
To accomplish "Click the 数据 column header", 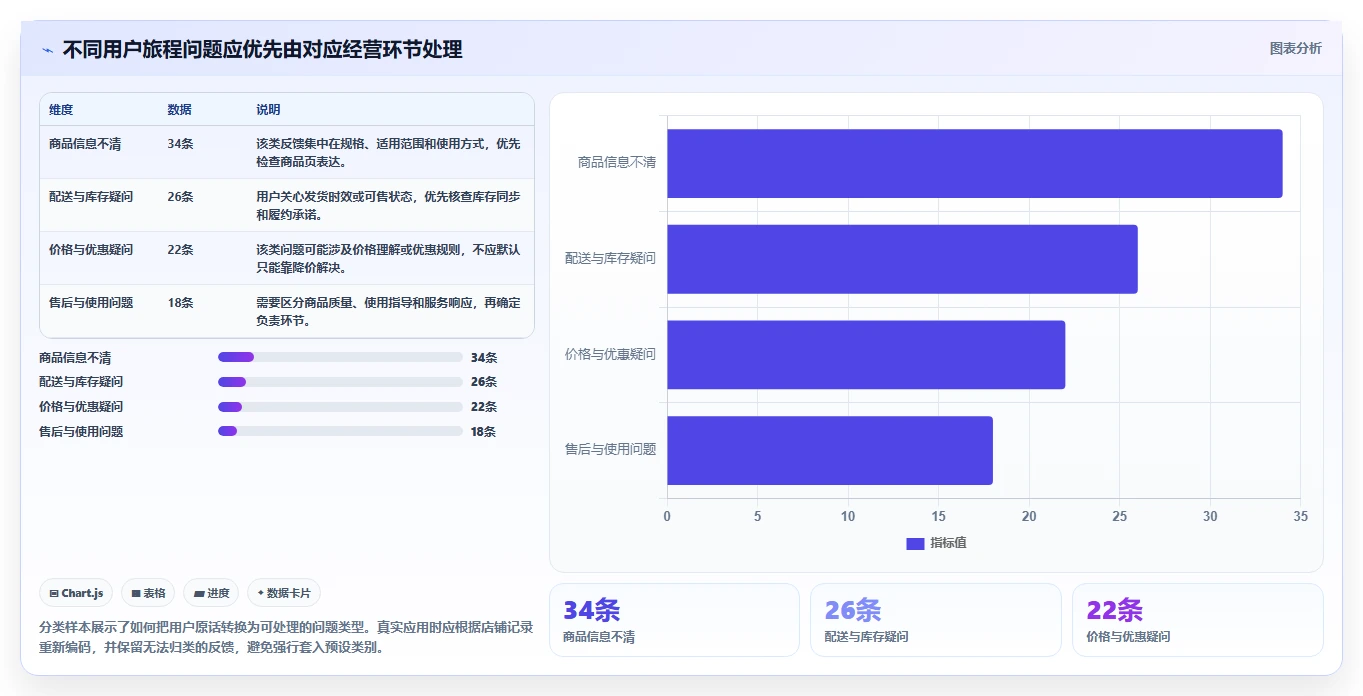I will (180, 110).
